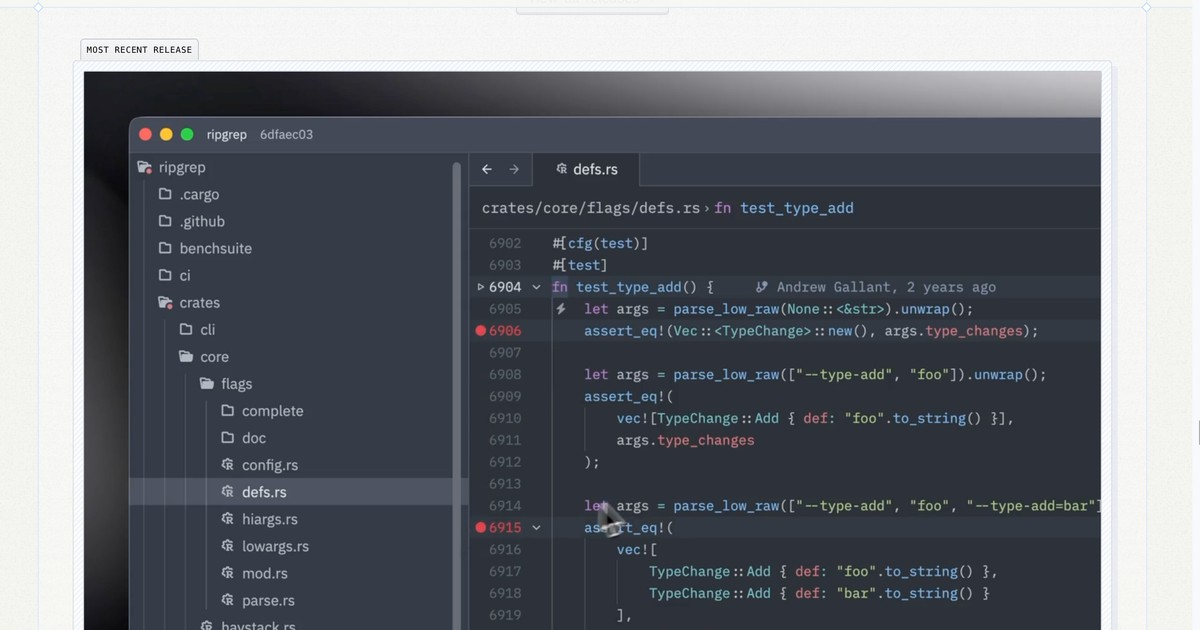Image resolution: width=1200 pixels, height=630 pixels.
Task: Click folder icon beside benchsuite
Action: coord(165,248)
